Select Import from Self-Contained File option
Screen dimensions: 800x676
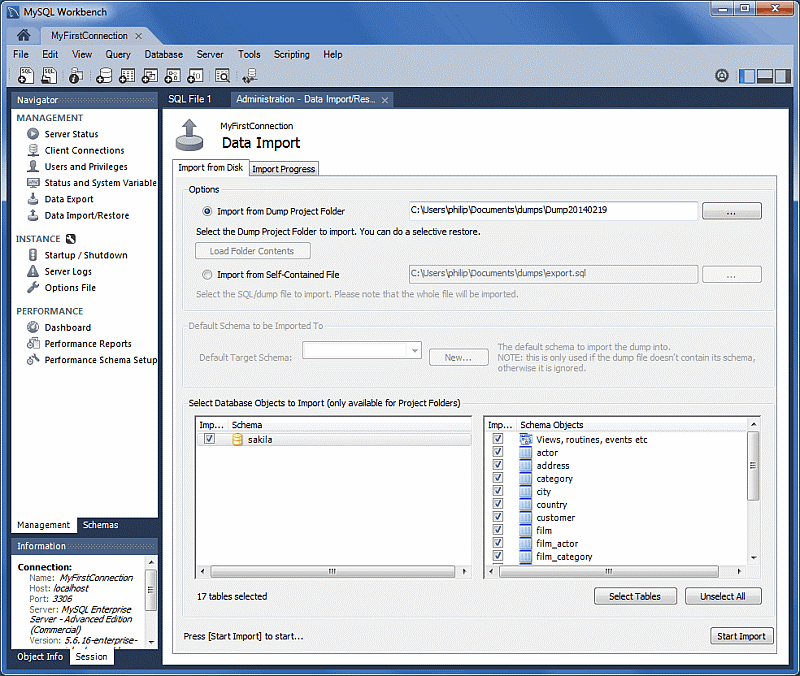tap(208, 274)
